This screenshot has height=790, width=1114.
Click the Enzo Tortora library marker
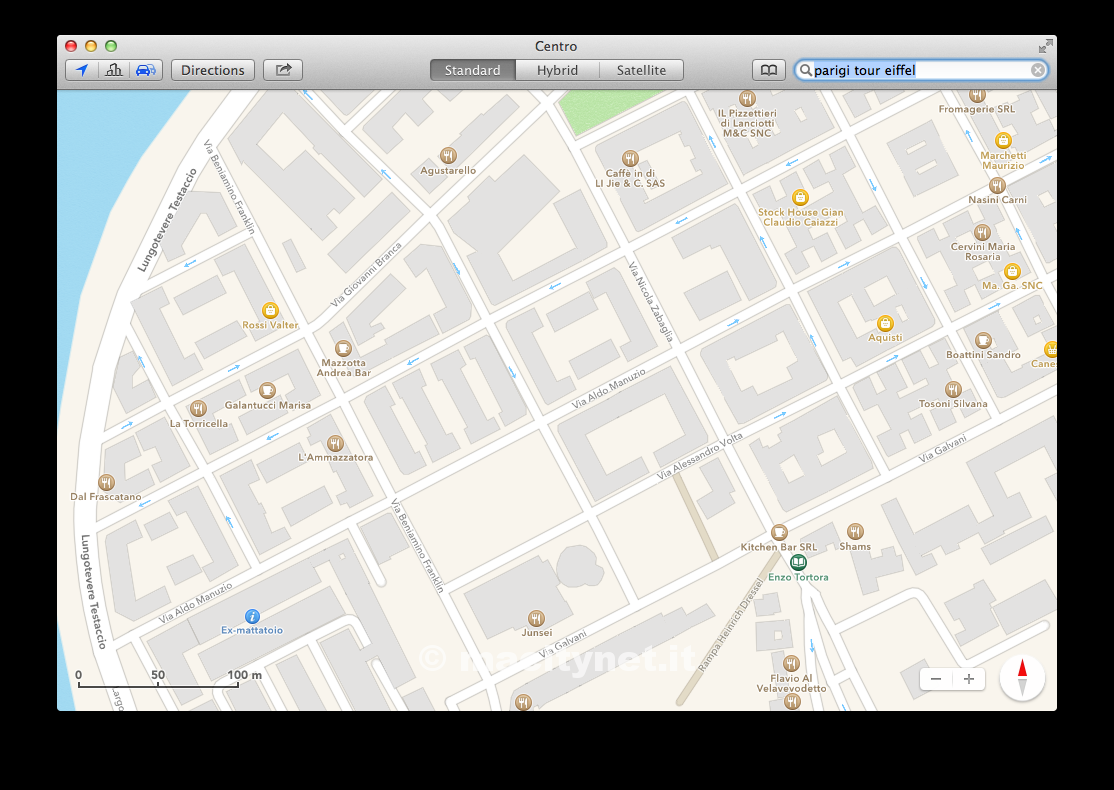[798, 562]
